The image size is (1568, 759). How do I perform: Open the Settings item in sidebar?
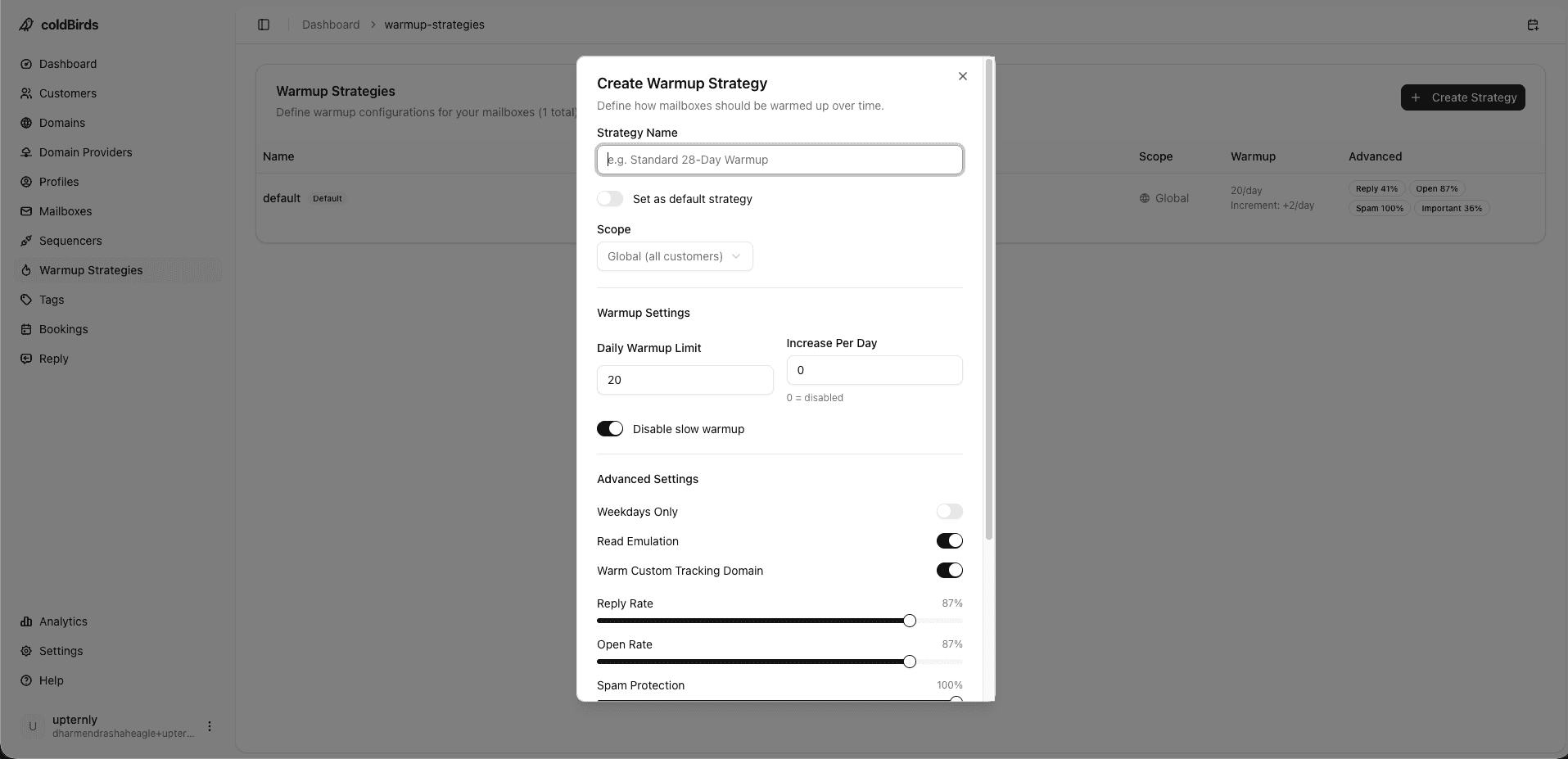pyautogui.click(x=61, y=651)
